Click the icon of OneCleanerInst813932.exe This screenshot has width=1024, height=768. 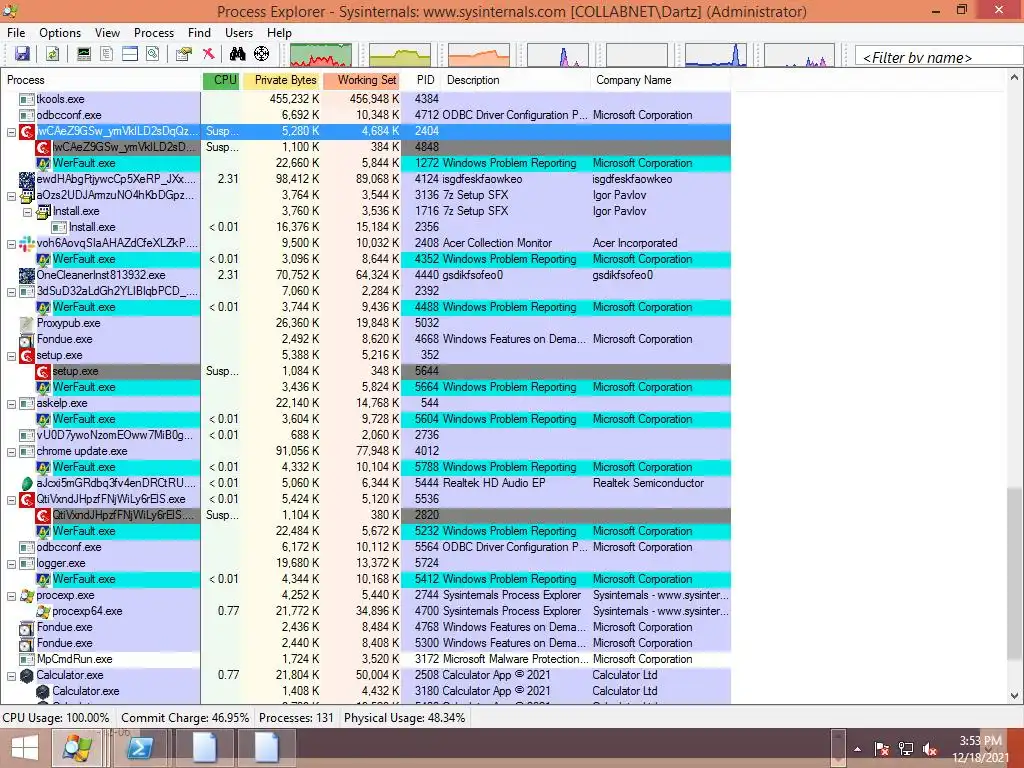[x=27, y=275]
